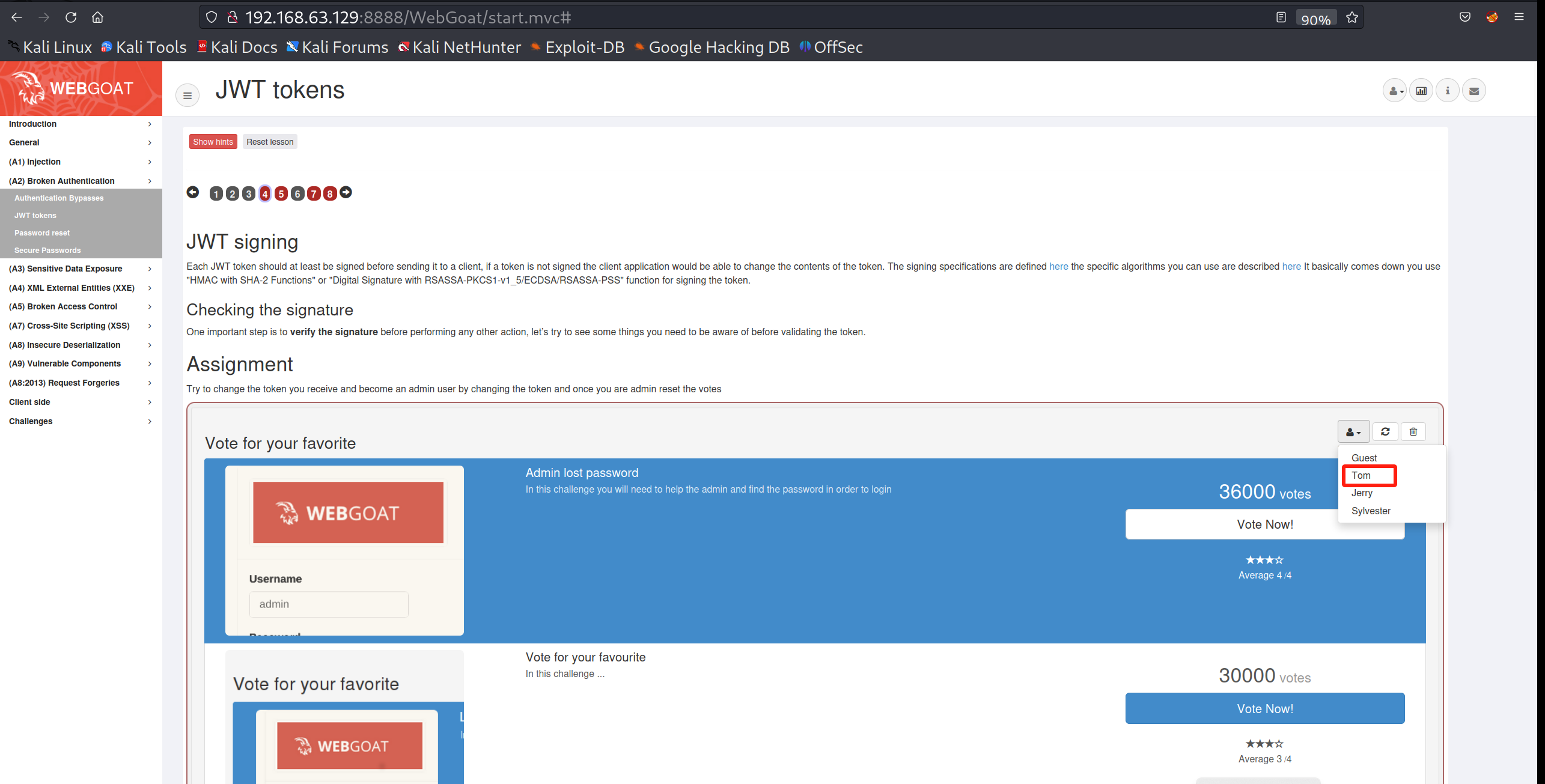Click the Show hints button
This screenshot has height=784, width=1545.
tap(213, 142)
